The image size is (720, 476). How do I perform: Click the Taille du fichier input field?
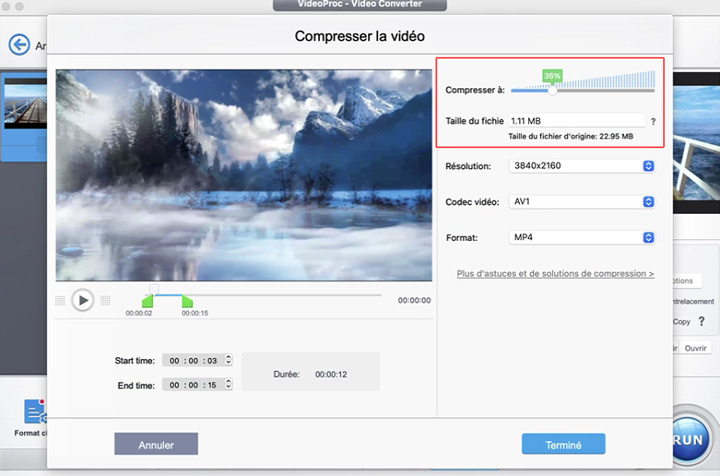point(577,121)
